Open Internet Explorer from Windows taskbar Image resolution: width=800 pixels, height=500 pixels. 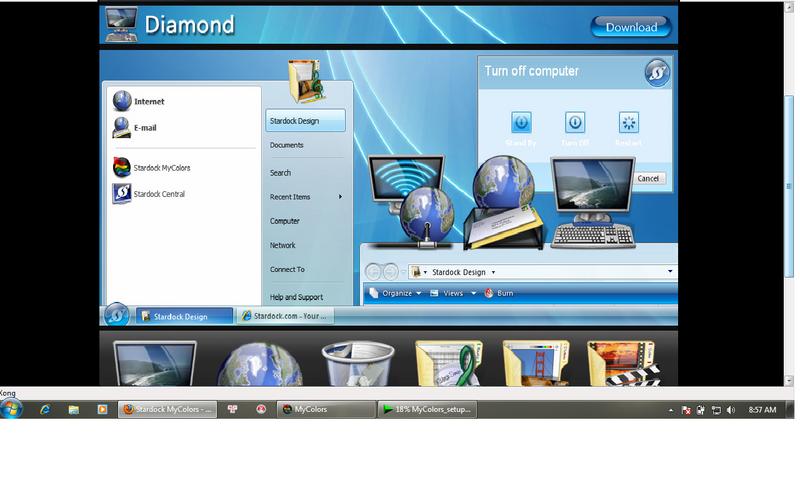tap(45, 410)
